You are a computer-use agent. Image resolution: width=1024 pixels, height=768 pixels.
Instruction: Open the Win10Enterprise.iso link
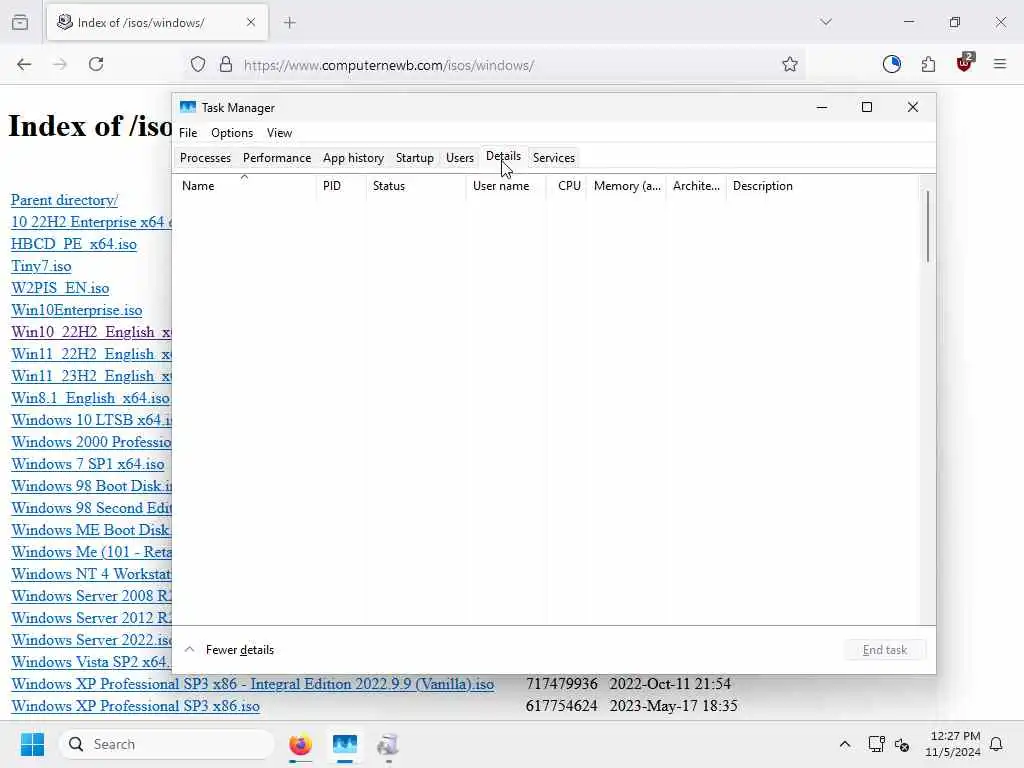76,310
